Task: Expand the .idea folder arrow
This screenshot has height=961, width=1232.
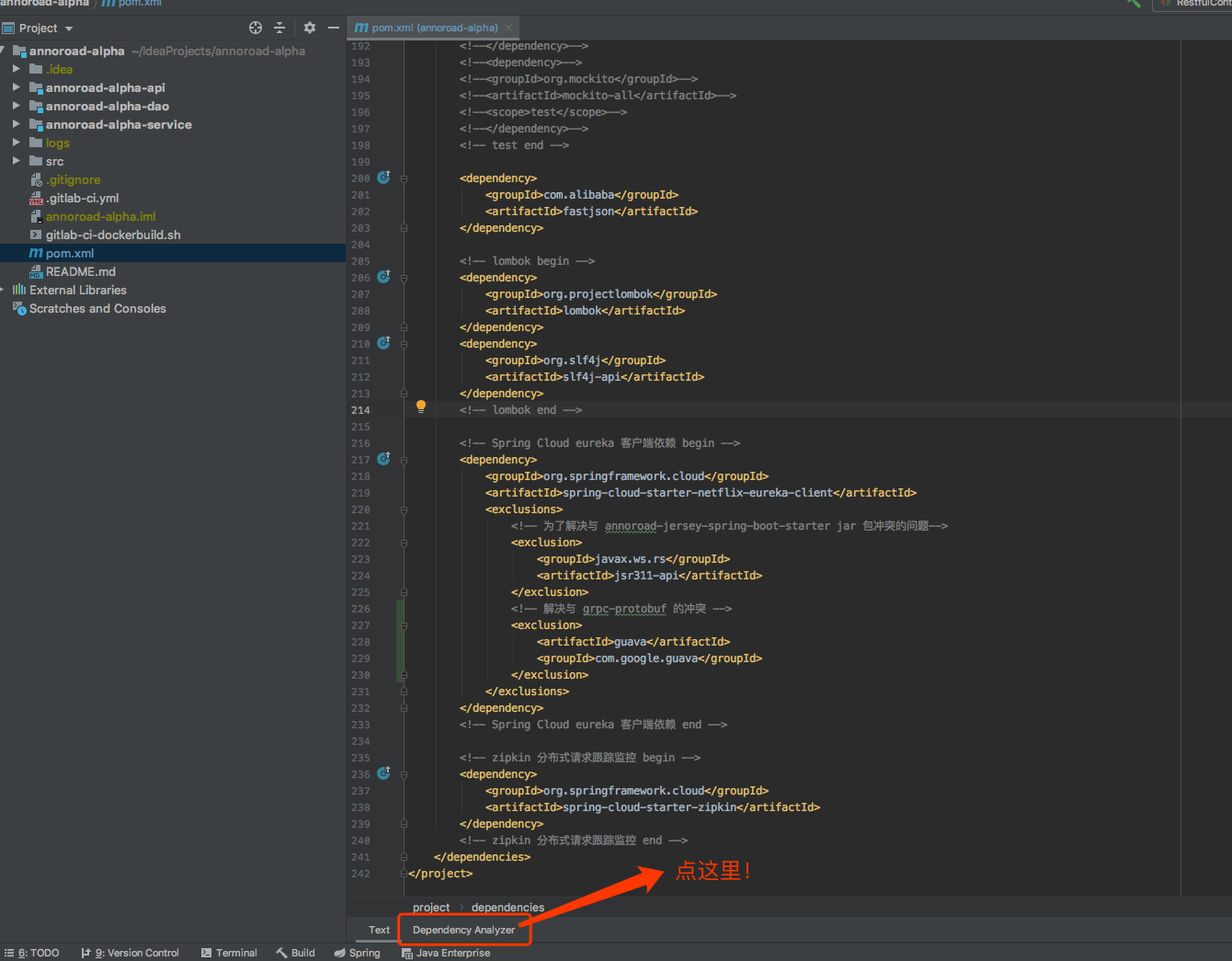Action: coord(16,69)
